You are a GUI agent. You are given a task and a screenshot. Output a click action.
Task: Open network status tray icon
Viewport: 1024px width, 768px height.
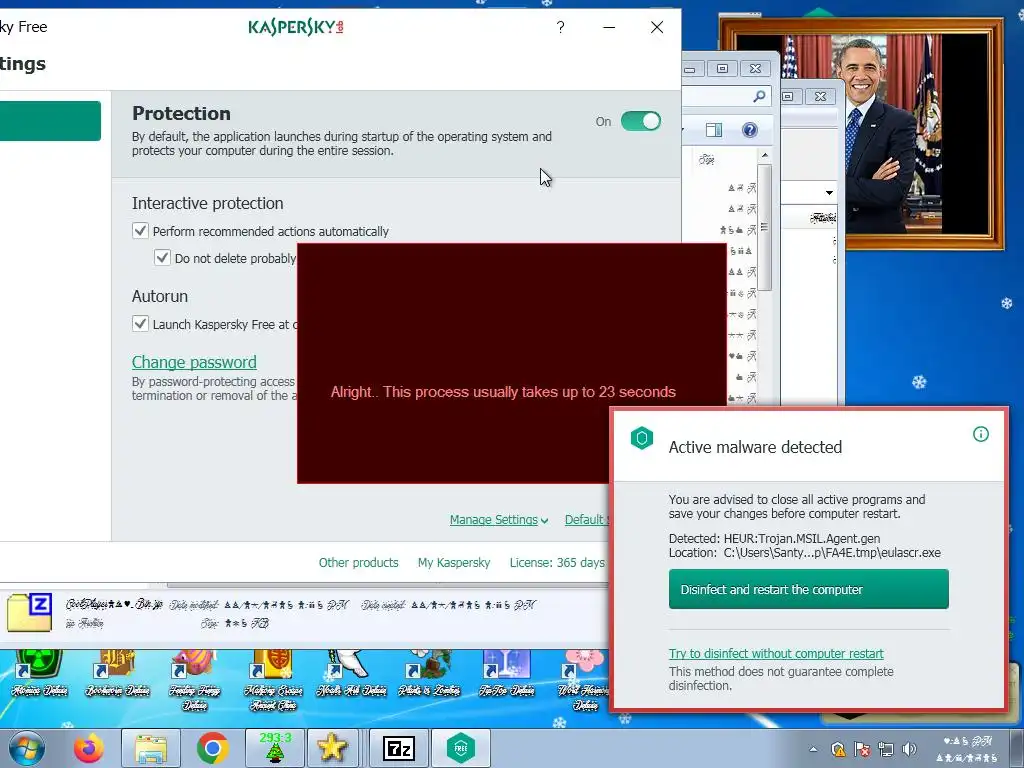tap(886, 749)
